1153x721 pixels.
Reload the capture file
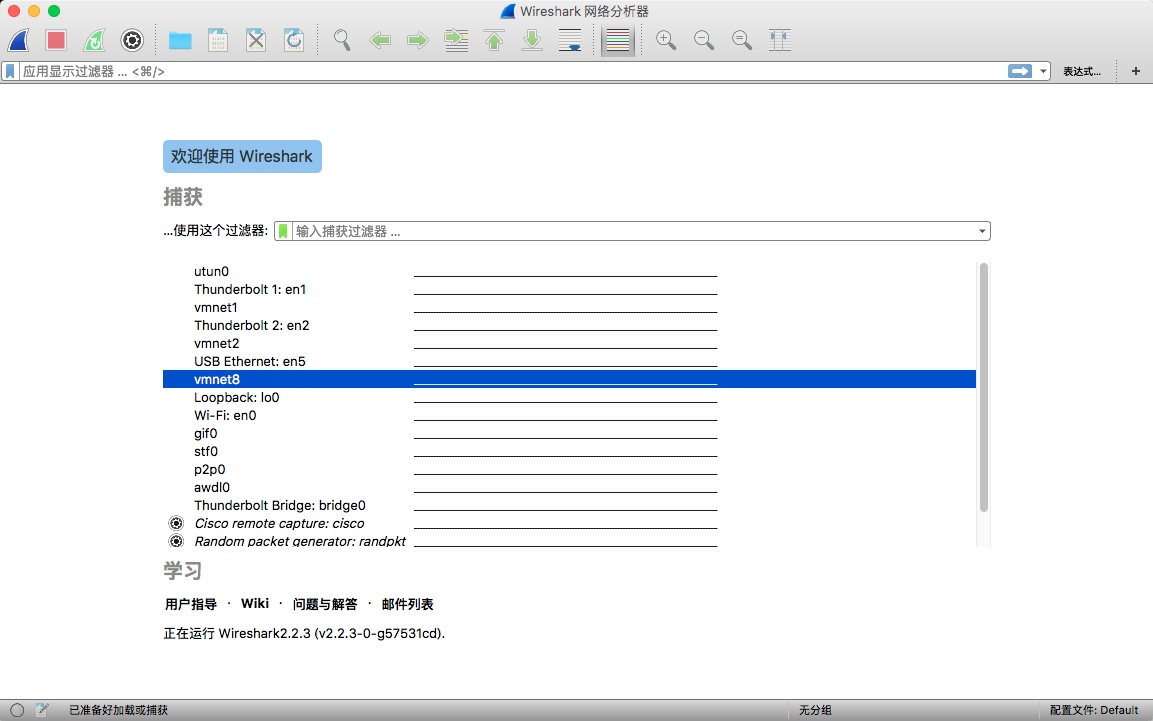[x=294, y=40]
